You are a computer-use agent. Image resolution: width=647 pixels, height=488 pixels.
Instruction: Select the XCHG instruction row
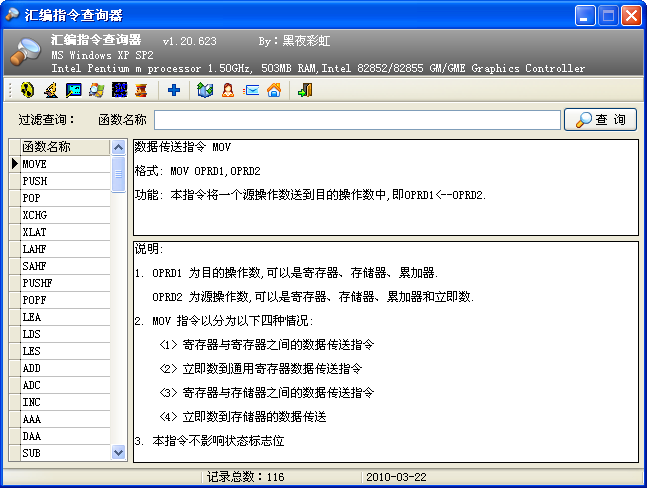point(65,215)
